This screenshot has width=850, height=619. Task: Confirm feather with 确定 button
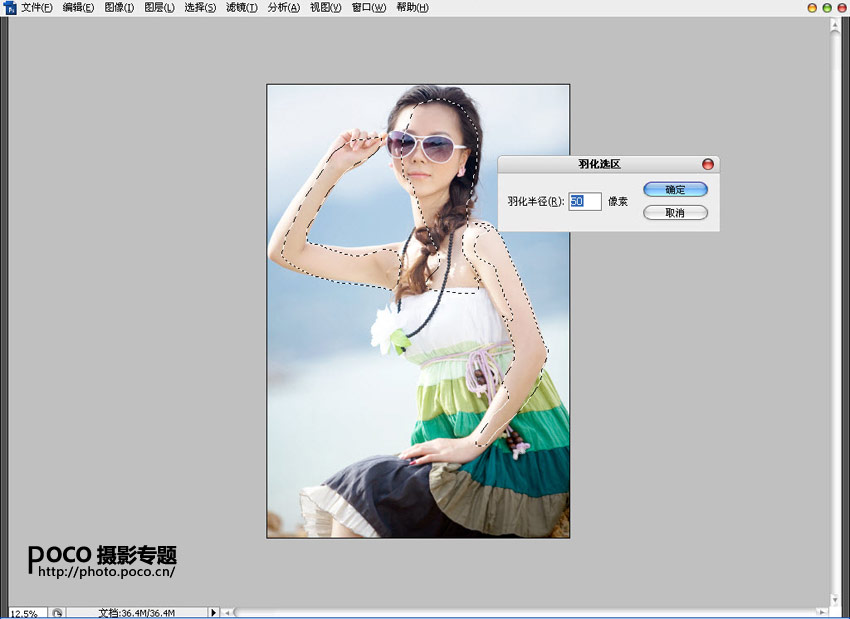[x=675, y=189]
